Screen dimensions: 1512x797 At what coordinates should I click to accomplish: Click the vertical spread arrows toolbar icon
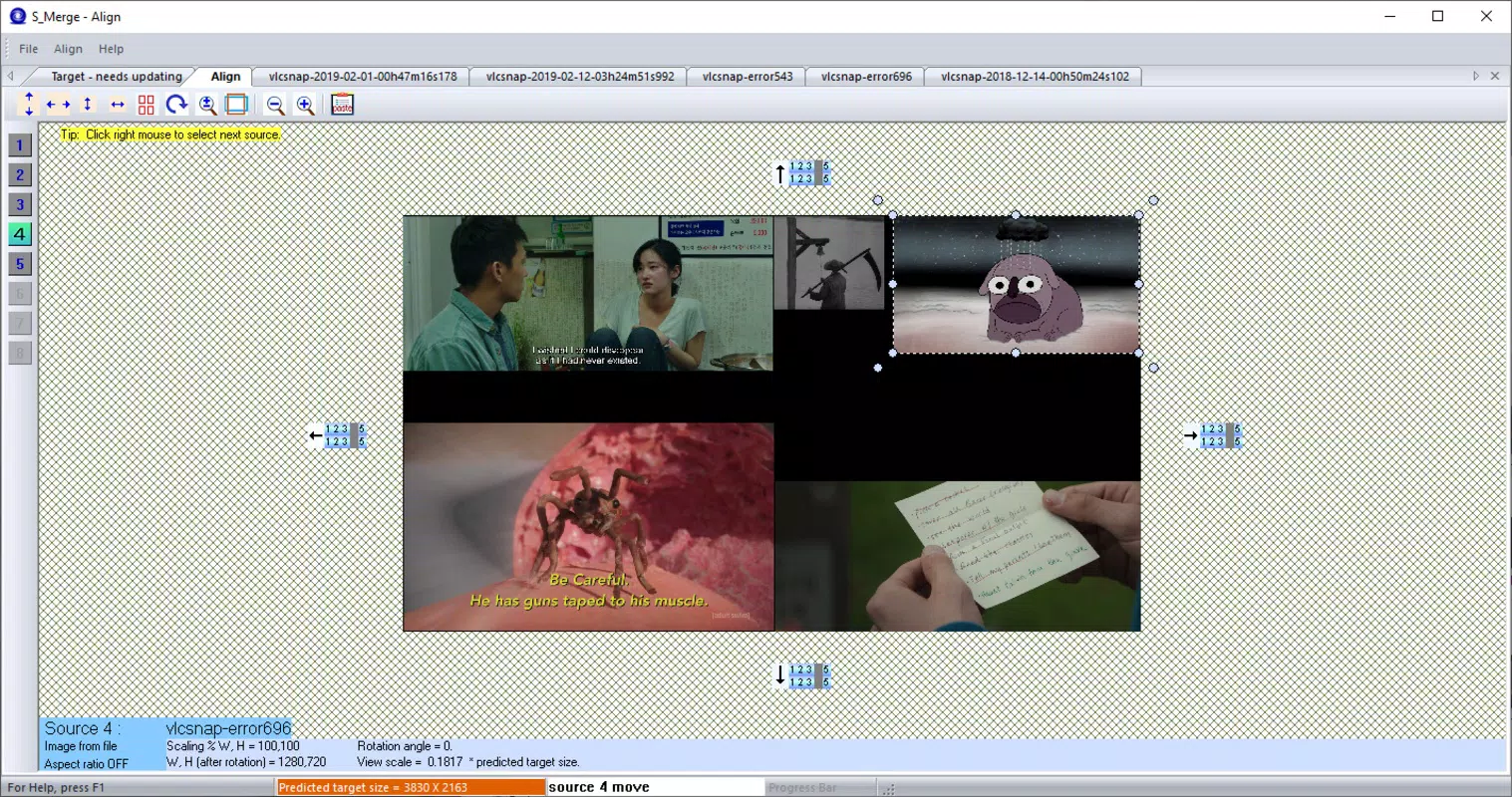point(28,104)
